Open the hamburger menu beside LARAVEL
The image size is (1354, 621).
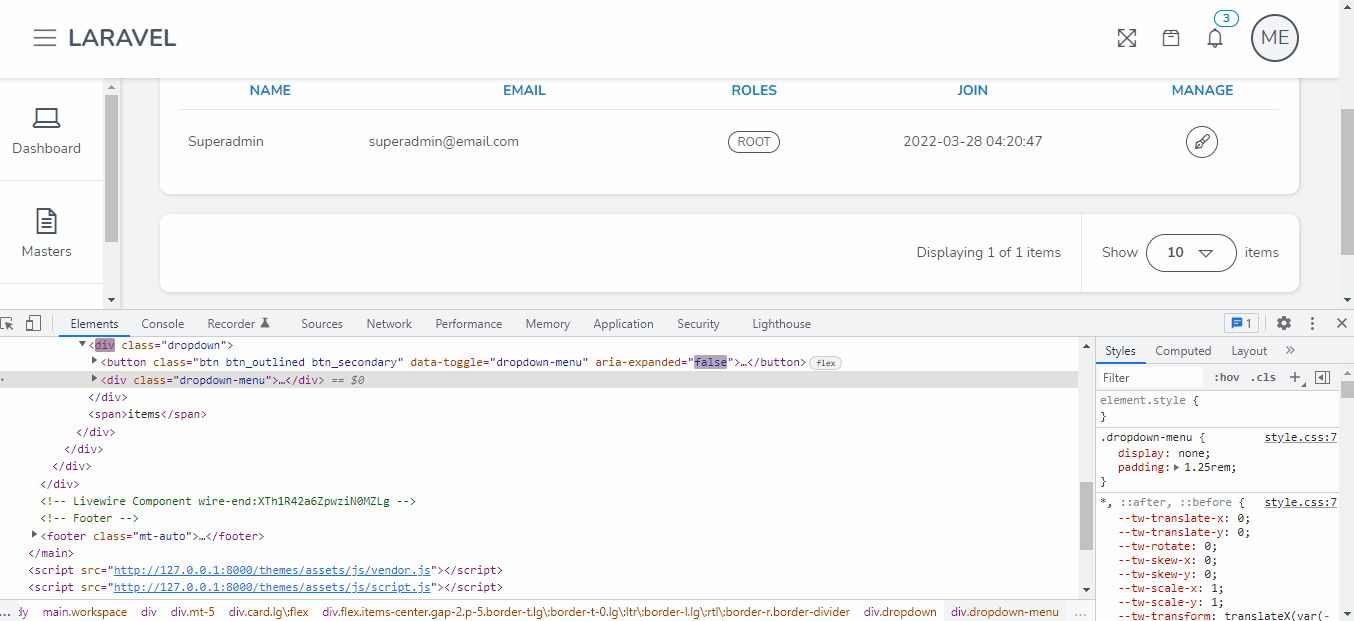point(44,38)
